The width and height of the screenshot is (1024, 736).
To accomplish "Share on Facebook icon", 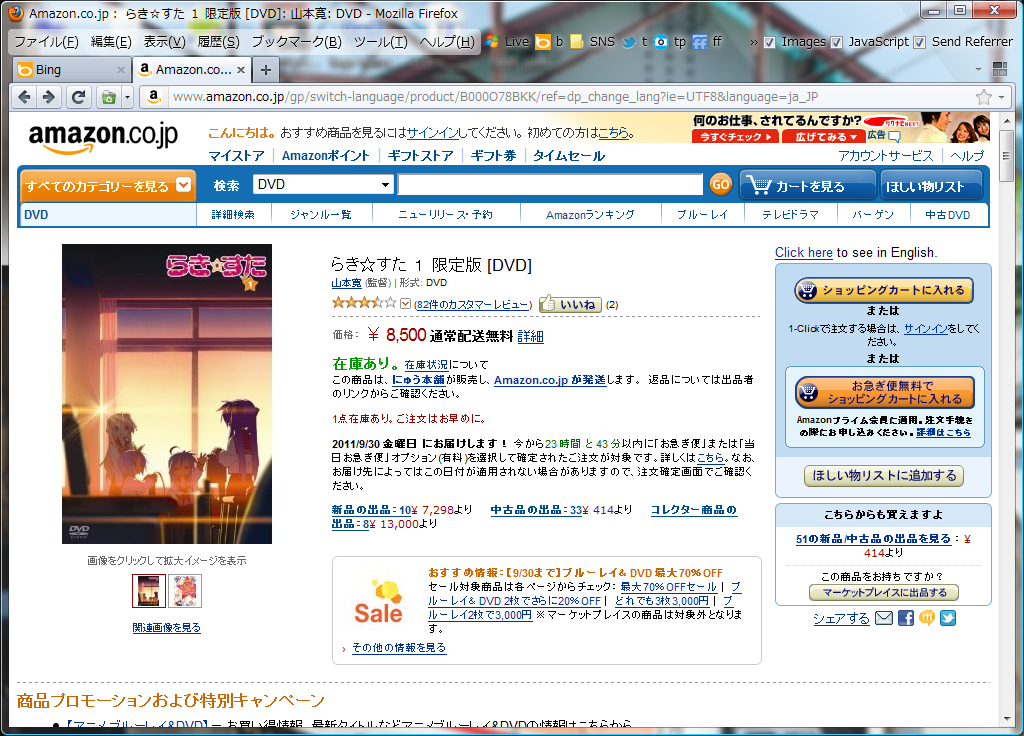I will [x=906, y=617].
